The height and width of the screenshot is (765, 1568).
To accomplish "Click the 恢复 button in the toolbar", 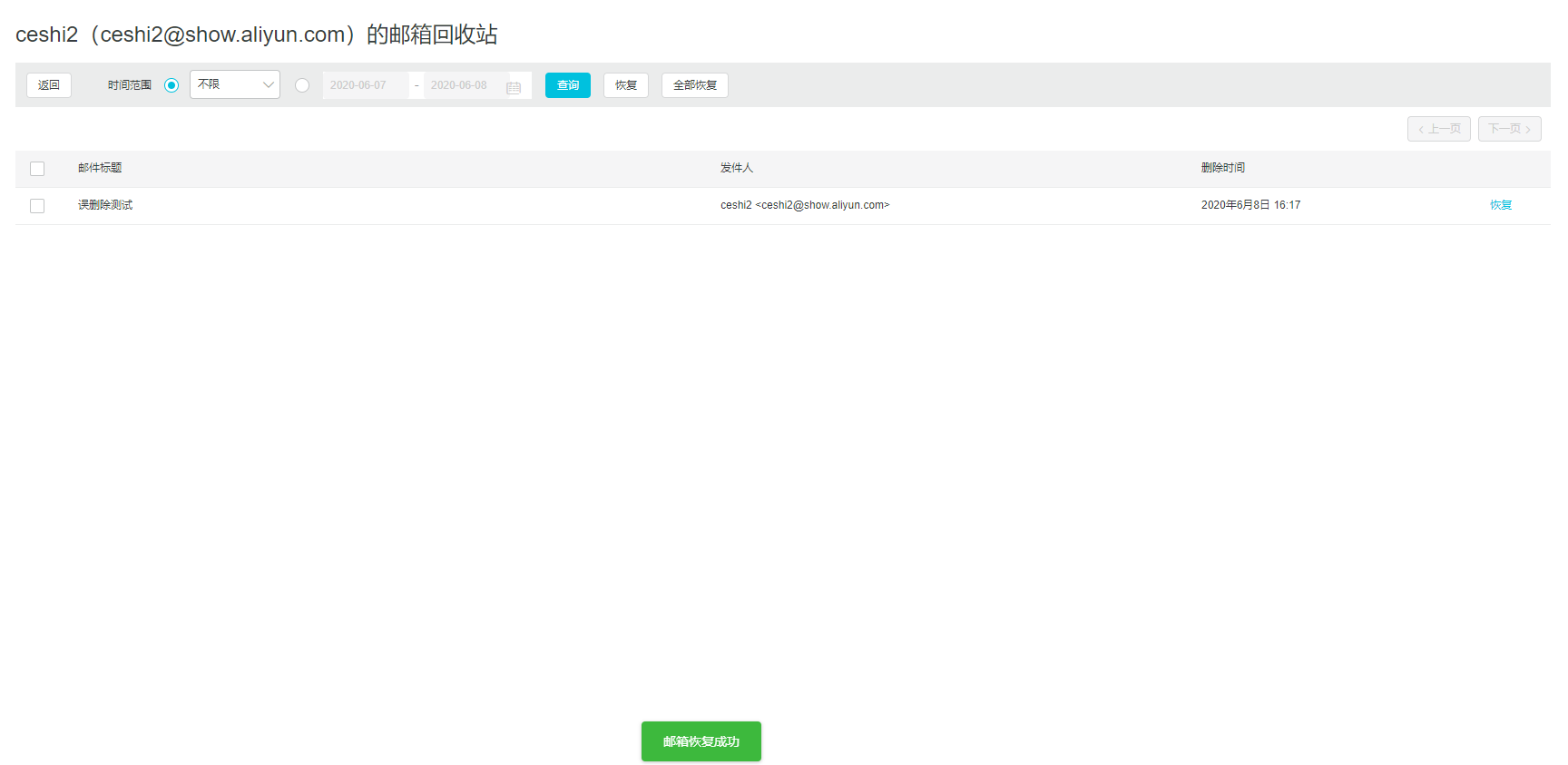I will (x=626, y=85).
